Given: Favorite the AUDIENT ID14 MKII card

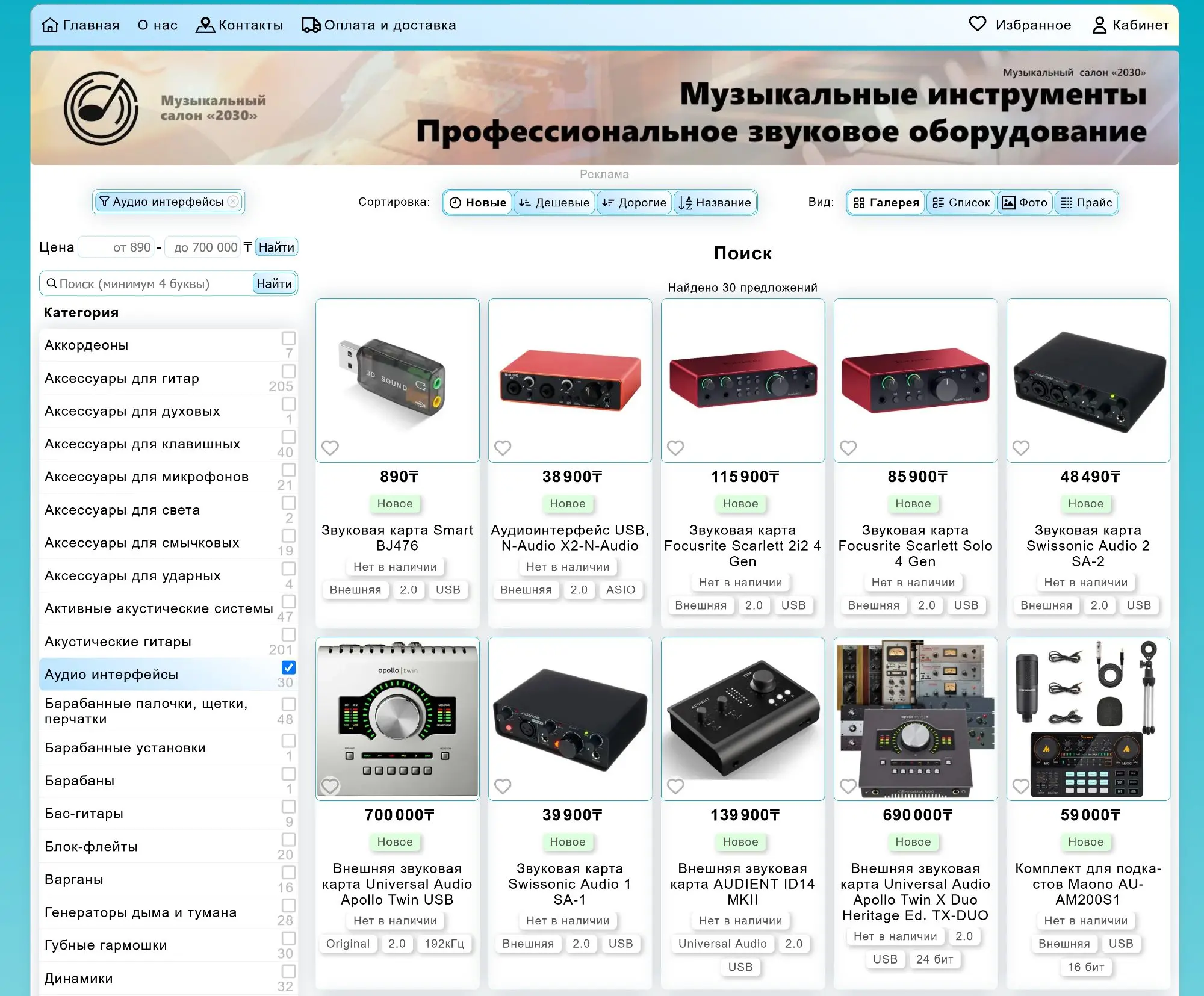Looking at the screenshot, I should coord(675,786).
